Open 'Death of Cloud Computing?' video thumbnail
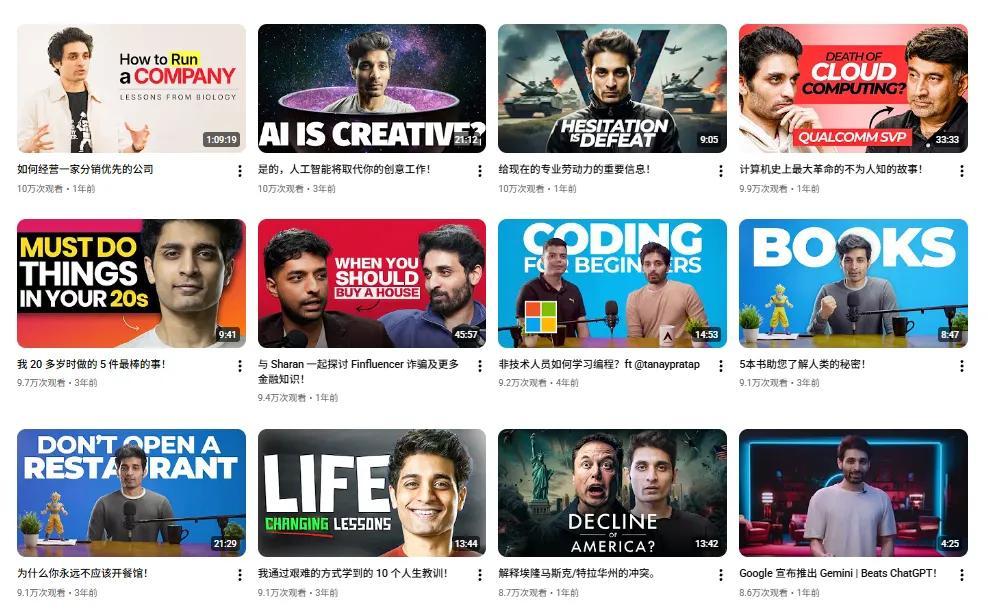The height and width of the screenshot is (610, 988). [853, 88]
